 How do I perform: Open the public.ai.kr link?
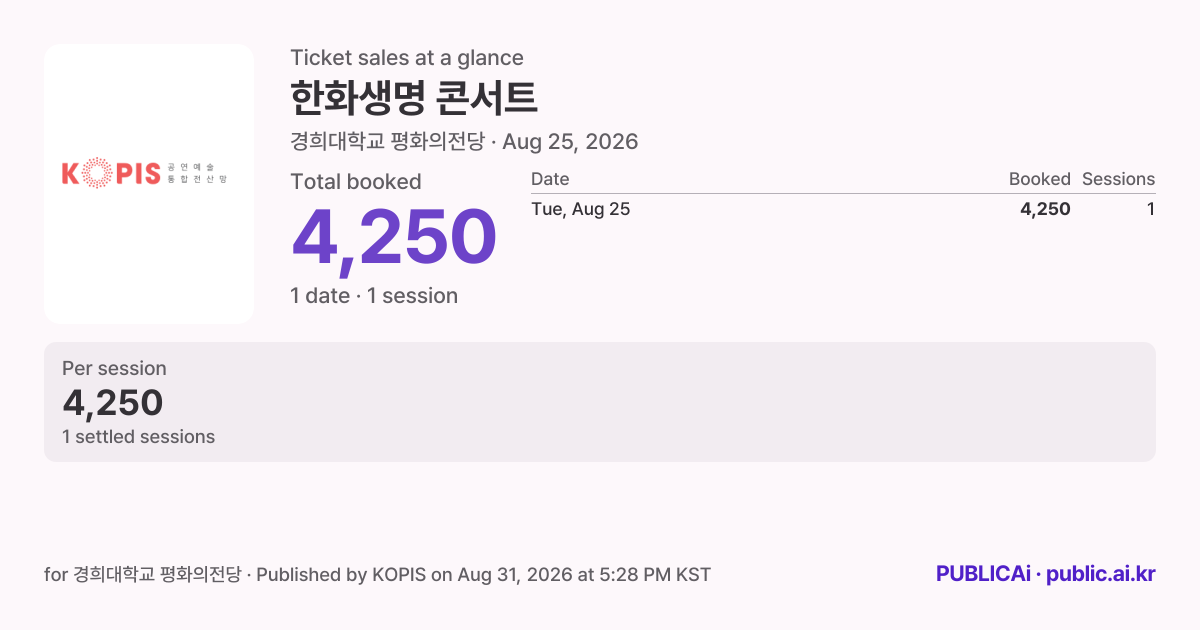pyautogui.click(x=1101, y=574)
